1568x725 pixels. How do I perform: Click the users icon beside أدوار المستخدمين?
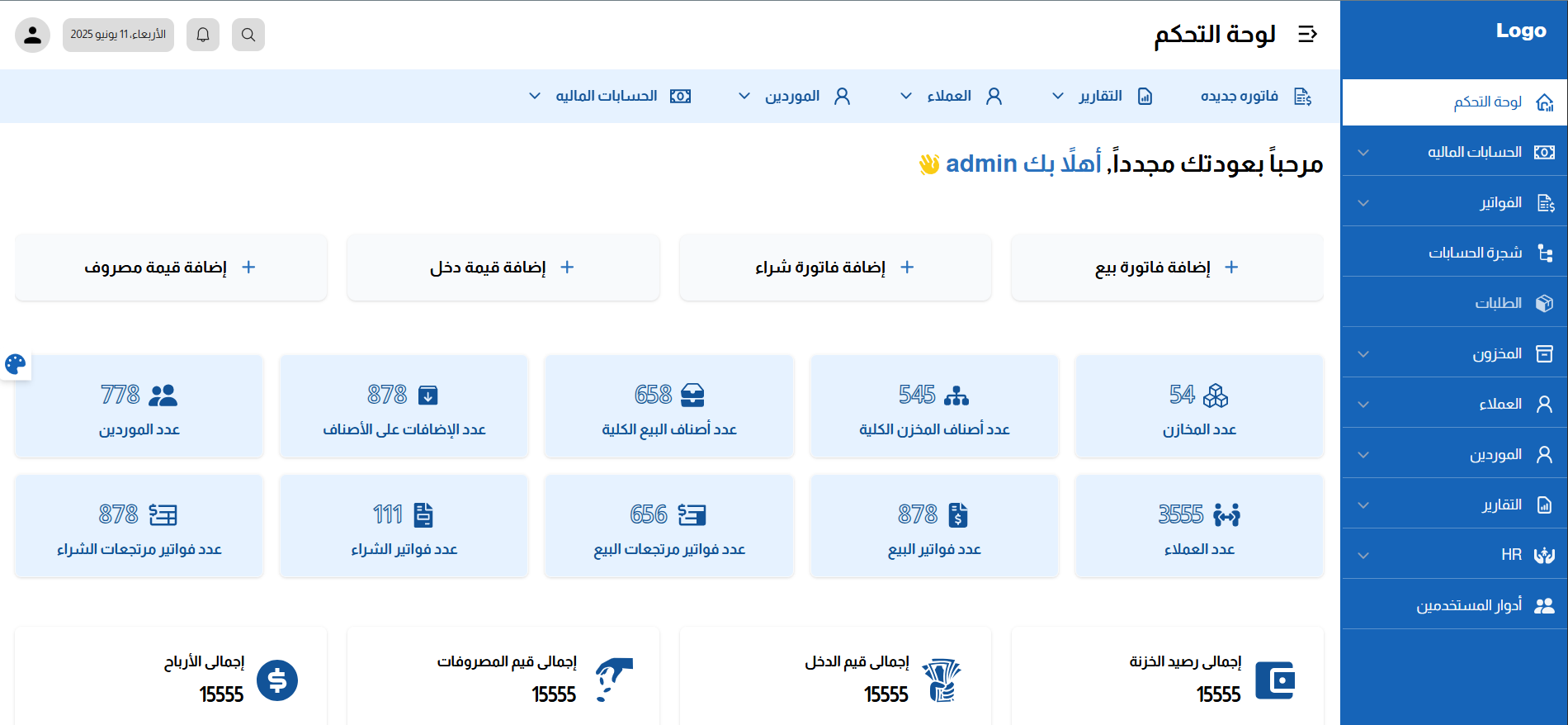point(1545,606)
